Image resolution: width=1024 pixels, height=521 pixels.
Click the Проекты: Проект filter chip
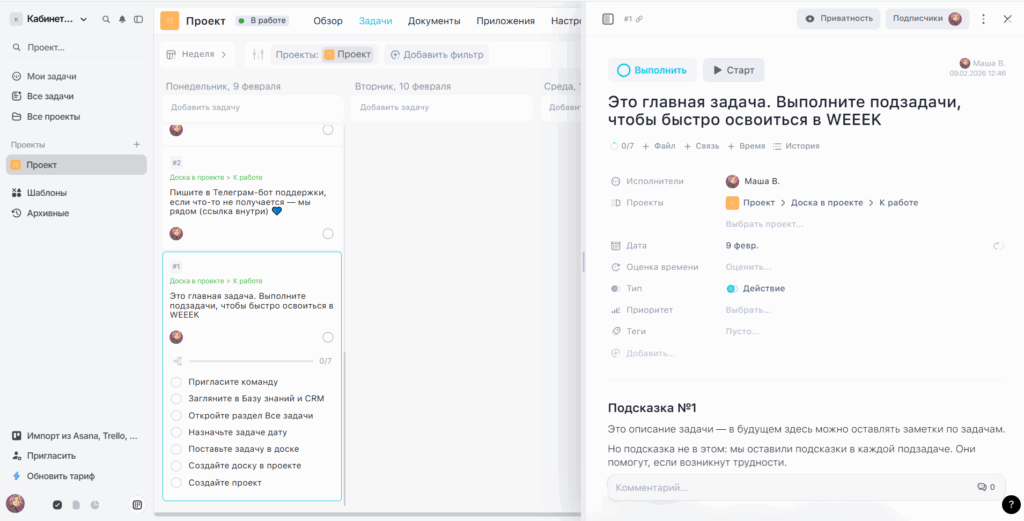324,55
